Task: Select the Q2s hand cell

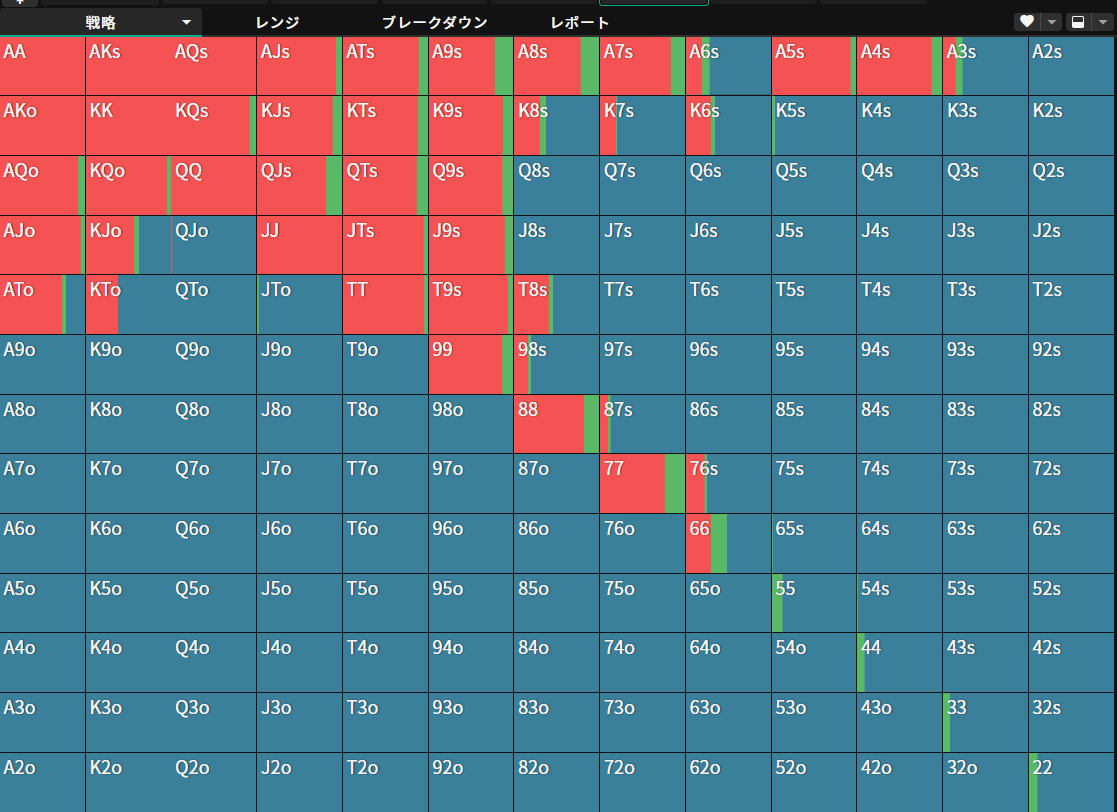Action: 1071,185
